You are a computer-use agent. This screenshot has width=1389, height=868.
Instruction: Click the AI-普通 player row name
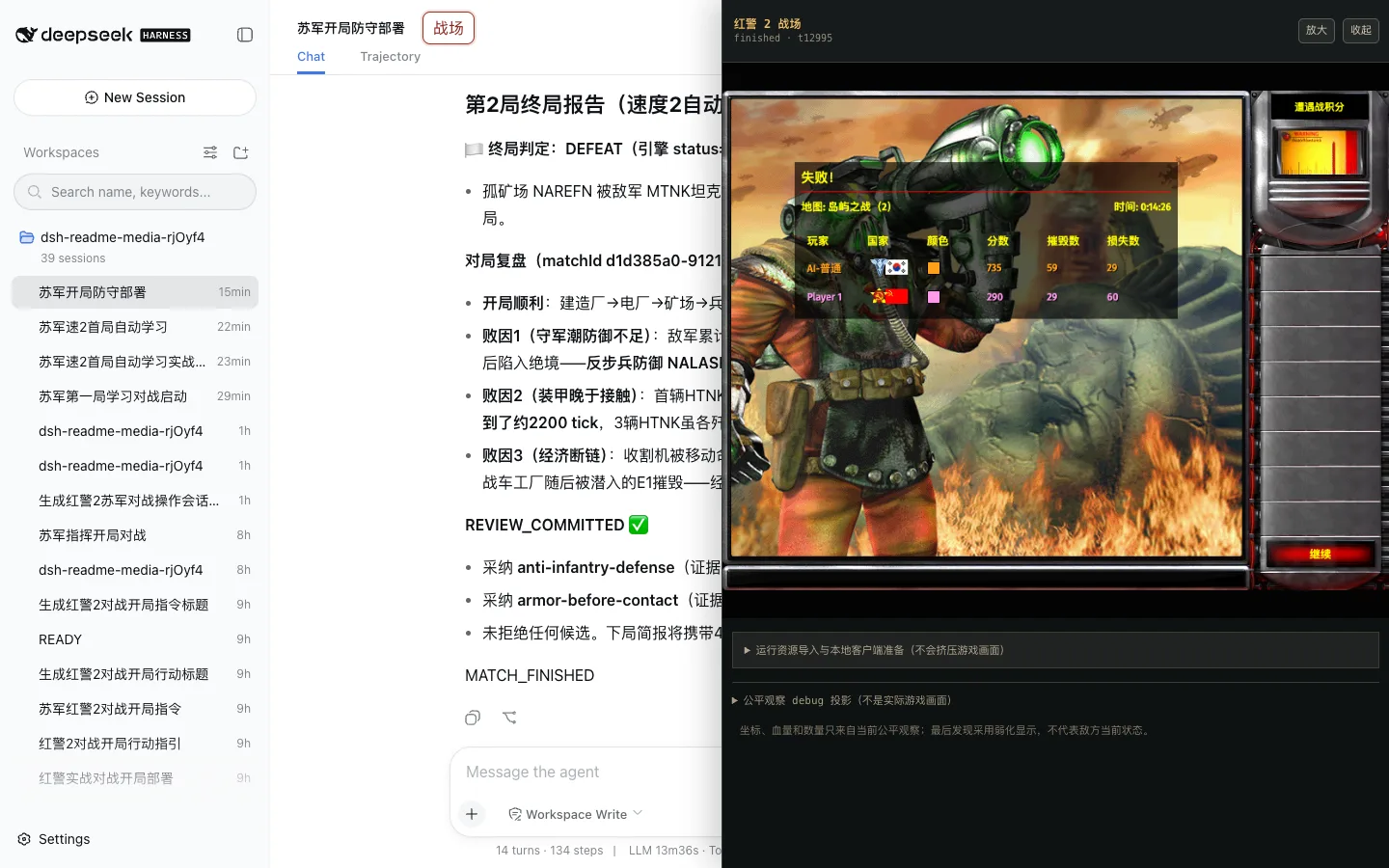pyautogui.click(x=824, y=268)
